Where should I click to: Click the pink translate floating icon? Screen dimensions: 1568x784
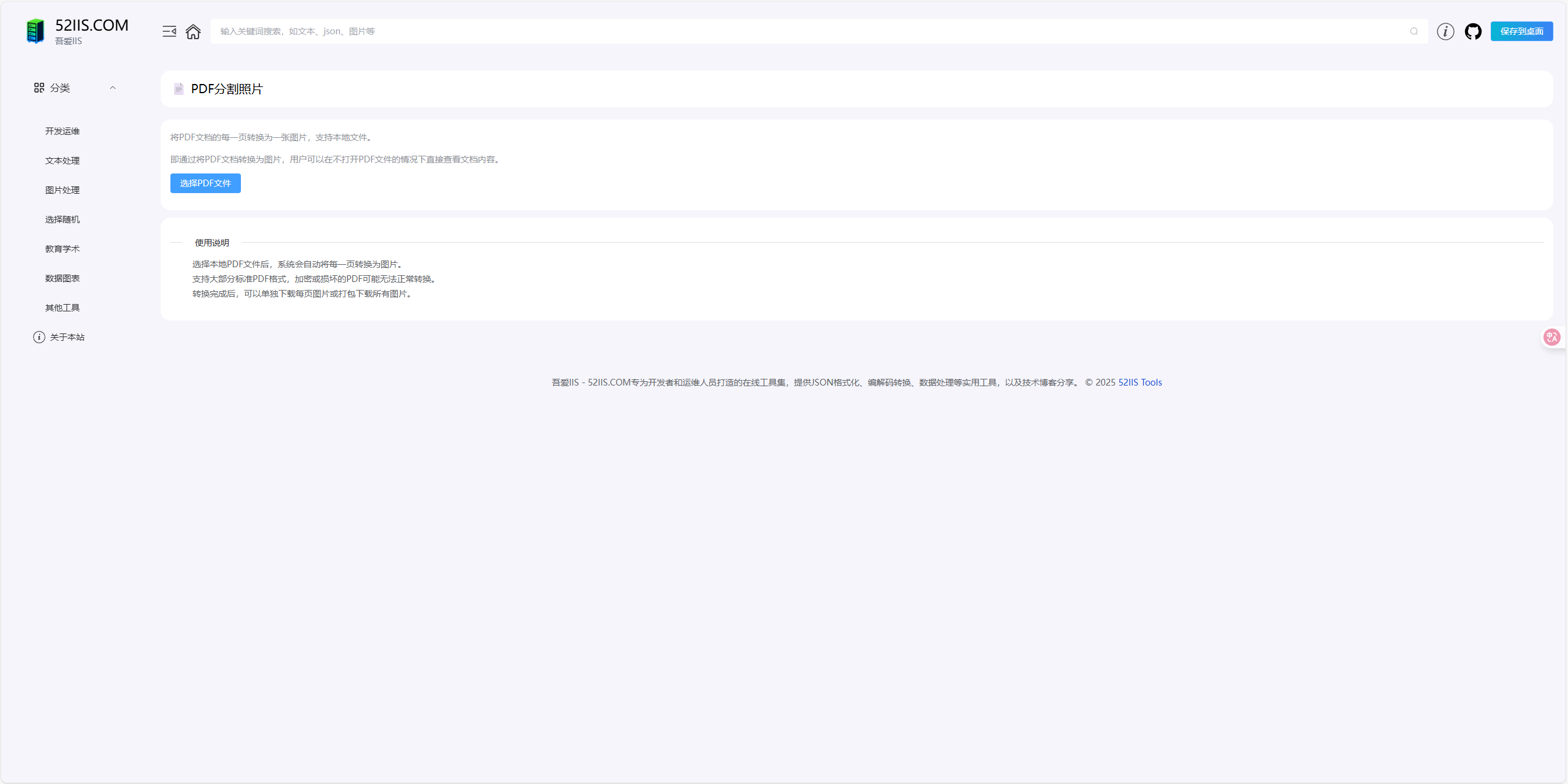click(x=1551, y=337)
